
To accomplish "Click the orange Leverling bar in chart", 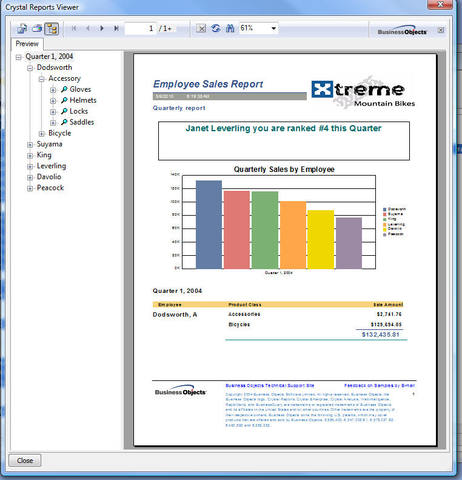I will [293, 235].
